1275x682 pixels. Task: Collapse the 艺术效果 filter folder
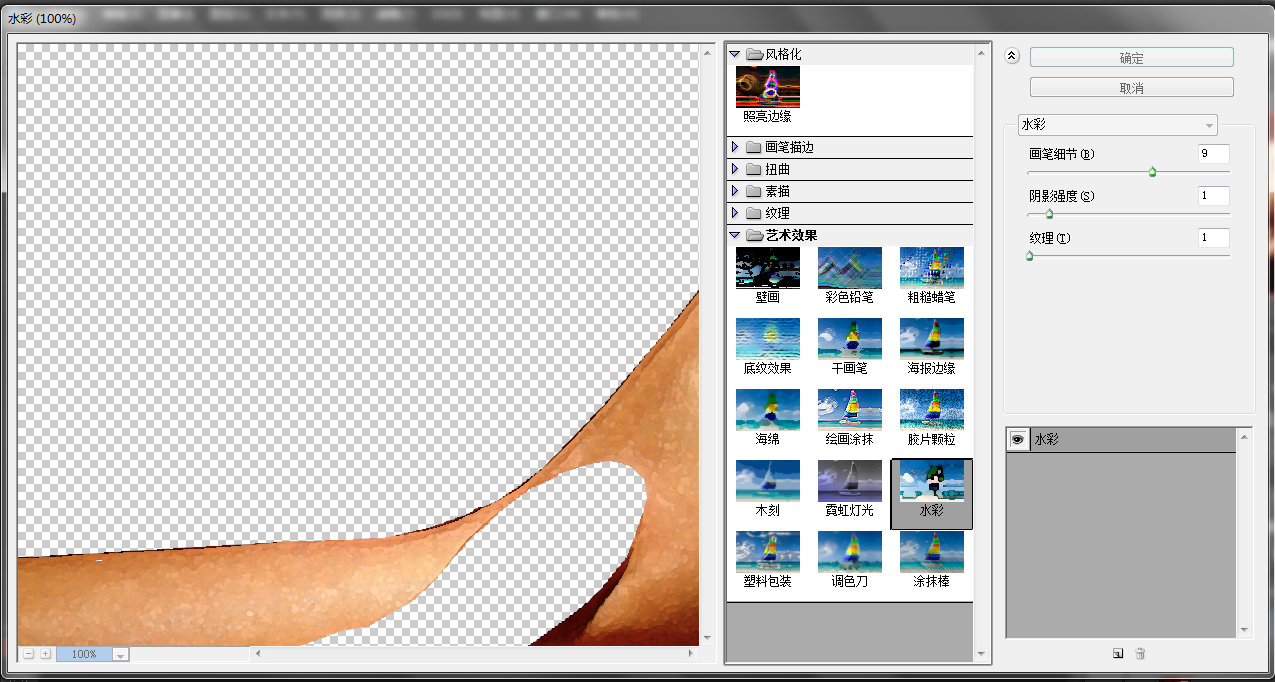tap(735, 235)
